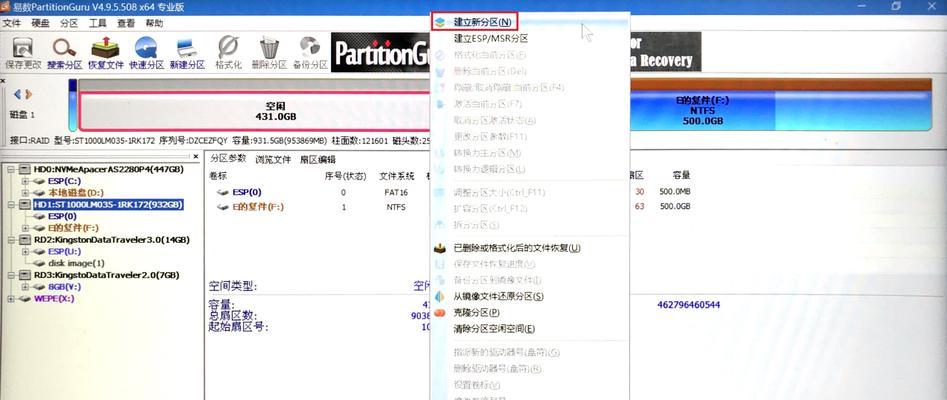
Task: Click the small ESP partition strip on disk map
Action: [73, 105]
